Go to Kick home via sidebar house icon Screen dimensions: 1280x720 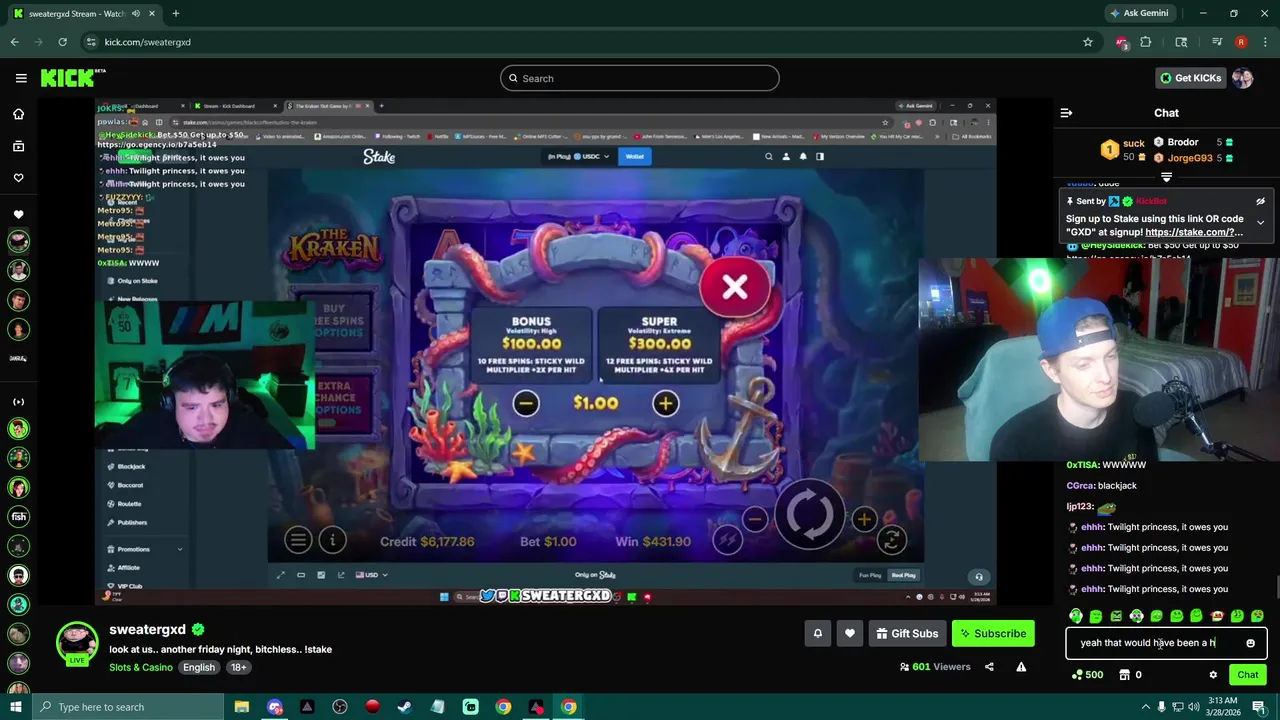(18, 114)
